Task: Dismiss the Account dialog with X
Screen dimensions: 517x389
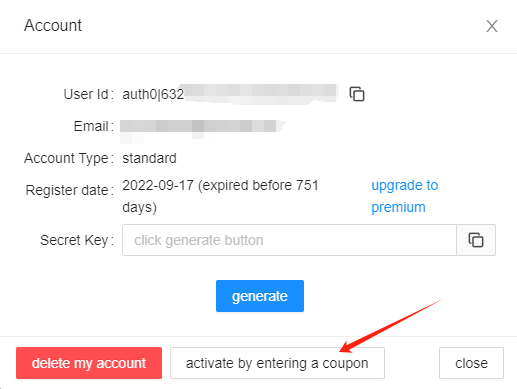Action: [x=492, y=26]
